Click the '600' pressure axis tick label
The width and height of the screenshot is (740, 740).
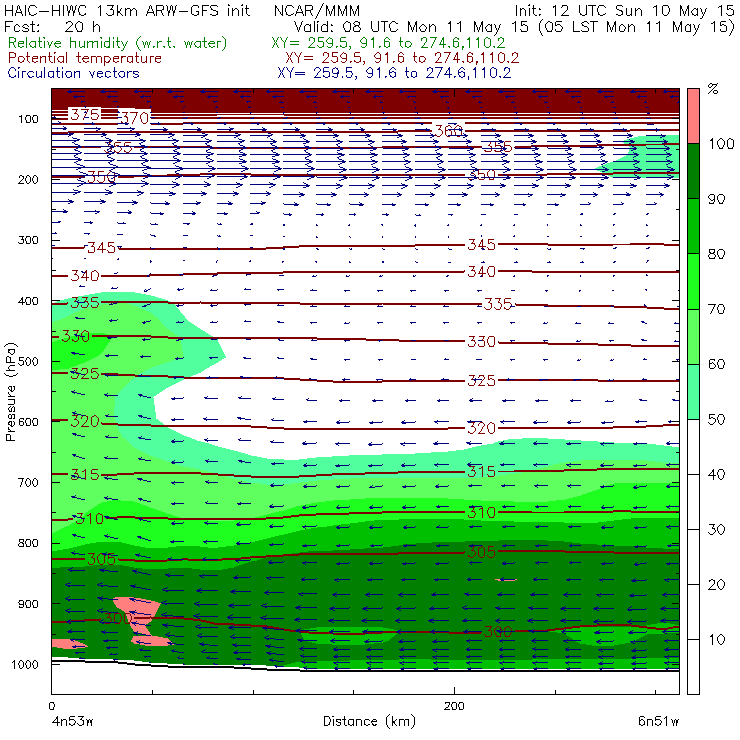[x=28, y=422]
